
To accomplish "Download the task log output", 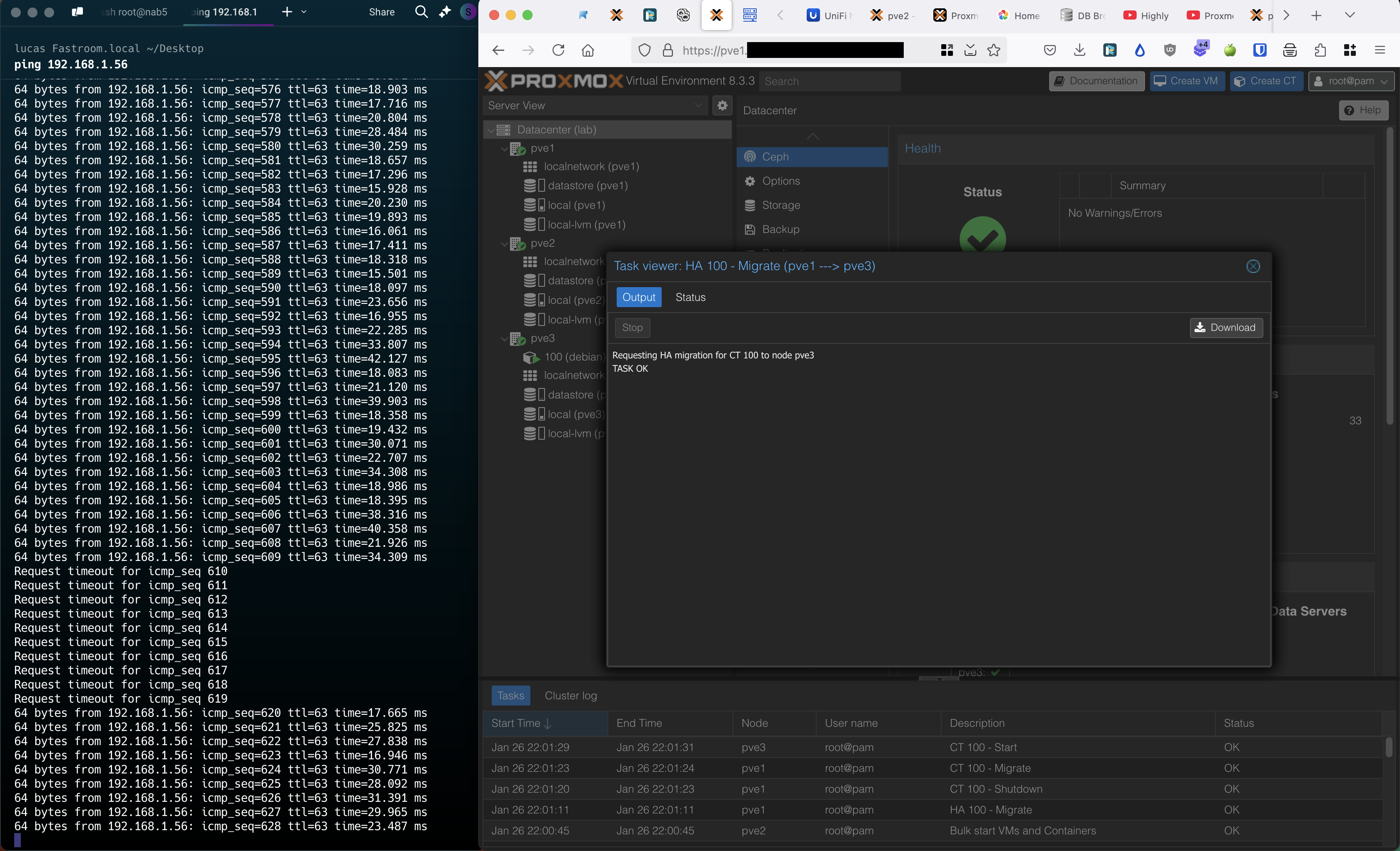I will coord(1226,328).
